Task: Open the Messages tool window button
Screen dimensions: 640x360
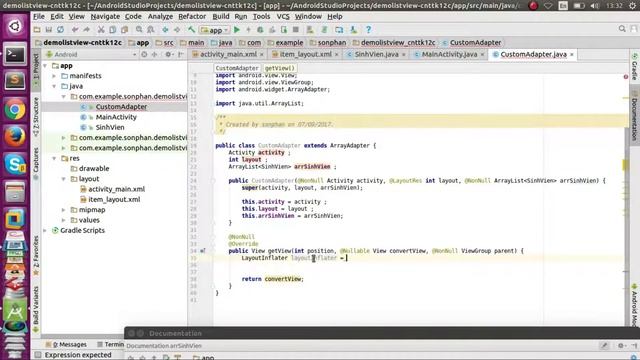Action: click(66, 344)
